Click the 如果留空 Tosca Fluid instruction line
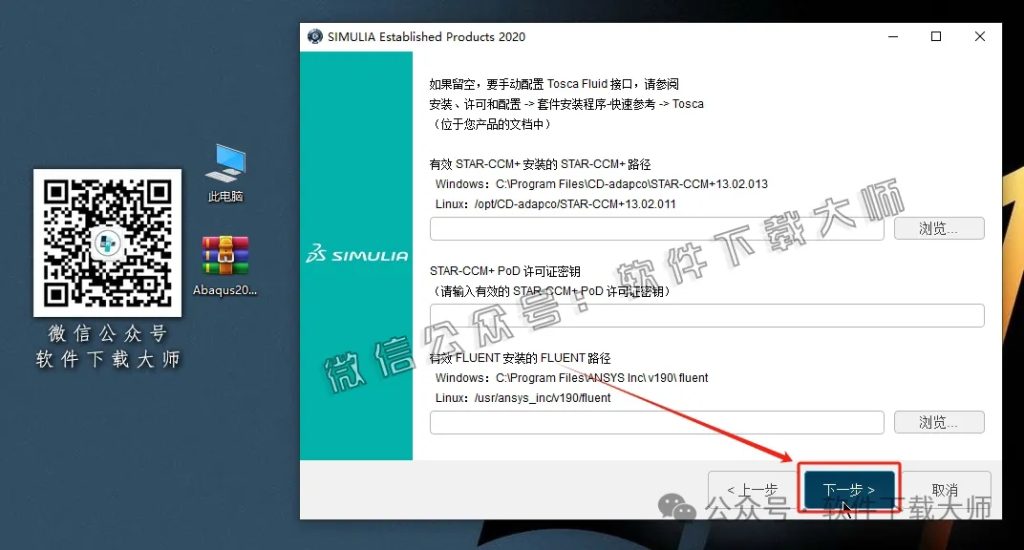 pos(554,84)
